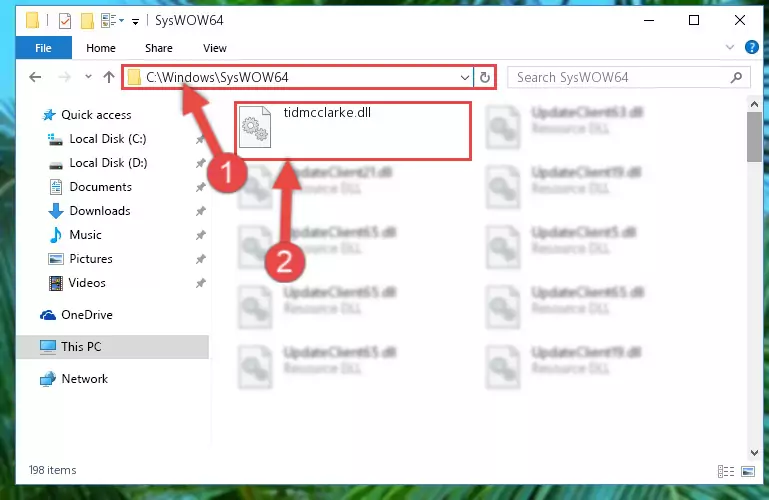Image resolution: width=769 pixels, height=500 pixels.
Task: Open Music folder in sidebar
Action: (85, 235)
